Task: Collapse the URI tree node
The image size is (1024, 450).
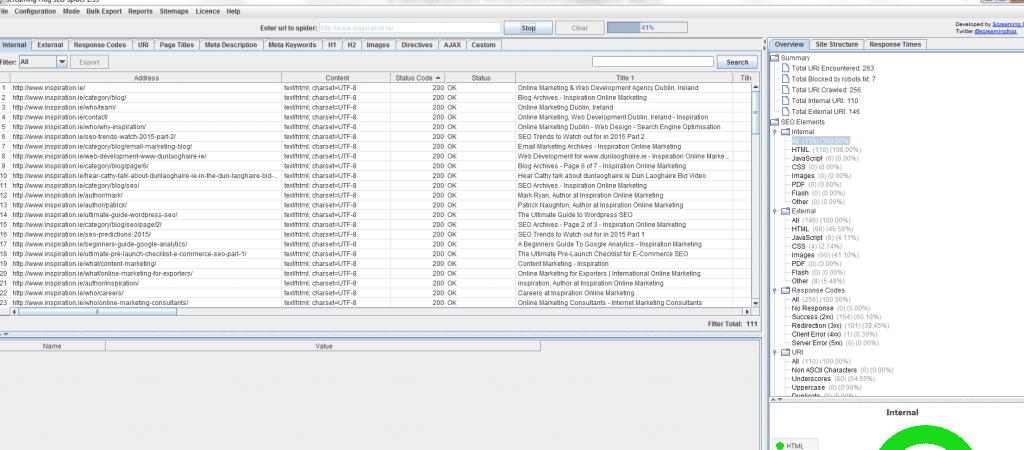Action: (775, 353)
